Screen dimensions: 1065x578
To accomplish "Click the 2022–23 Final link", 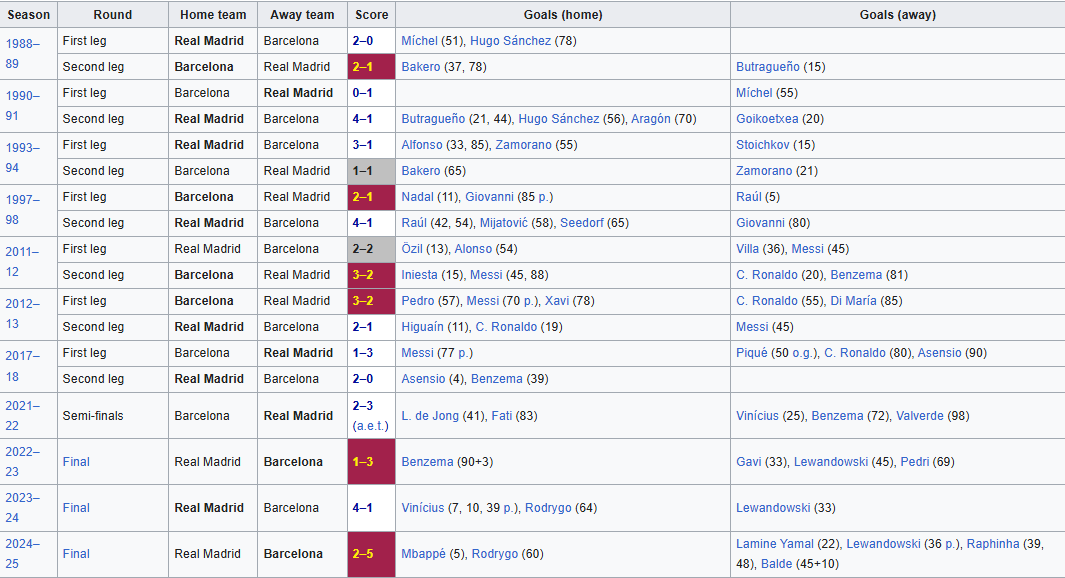I will point(76,462).
